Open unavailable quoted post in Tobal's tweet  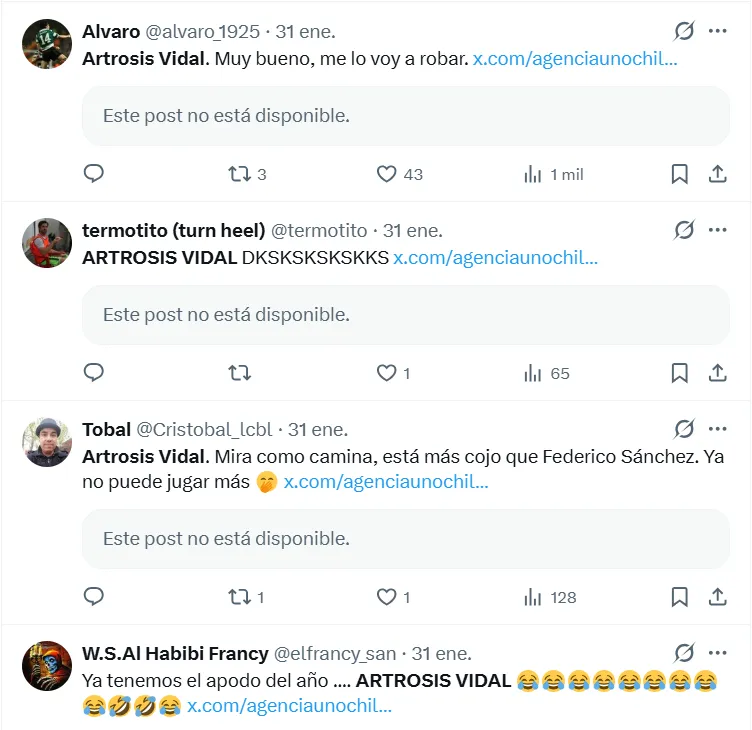point(405,539)
